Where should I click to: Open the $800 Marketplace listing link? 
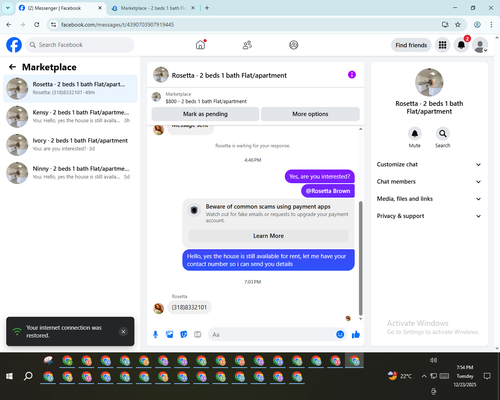206,101
